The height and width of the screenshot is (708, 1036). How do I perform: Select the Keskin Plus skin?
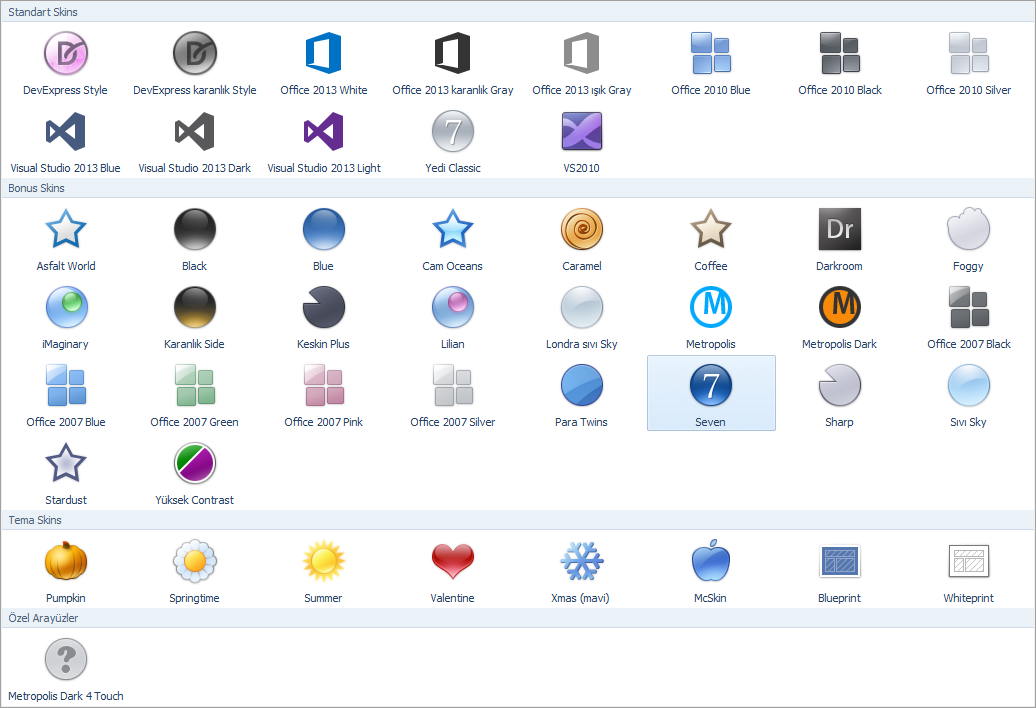324,316
